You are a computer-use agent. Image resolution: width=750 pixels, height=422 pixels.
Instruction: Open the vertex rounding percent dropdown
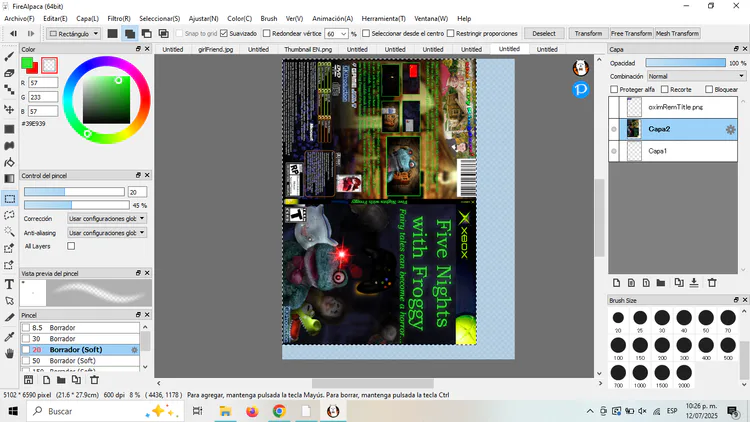click(x=343, y=34)
